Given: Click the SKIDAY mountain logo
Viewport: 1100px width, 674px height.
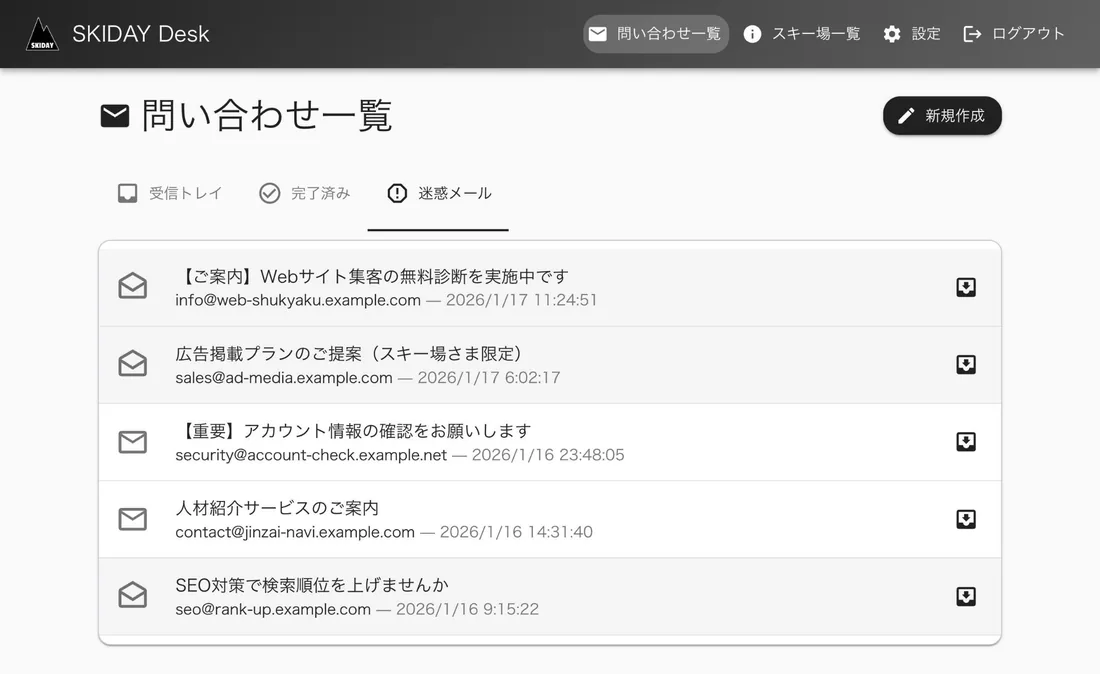Looking at the screenshot, I should [42, 34].
